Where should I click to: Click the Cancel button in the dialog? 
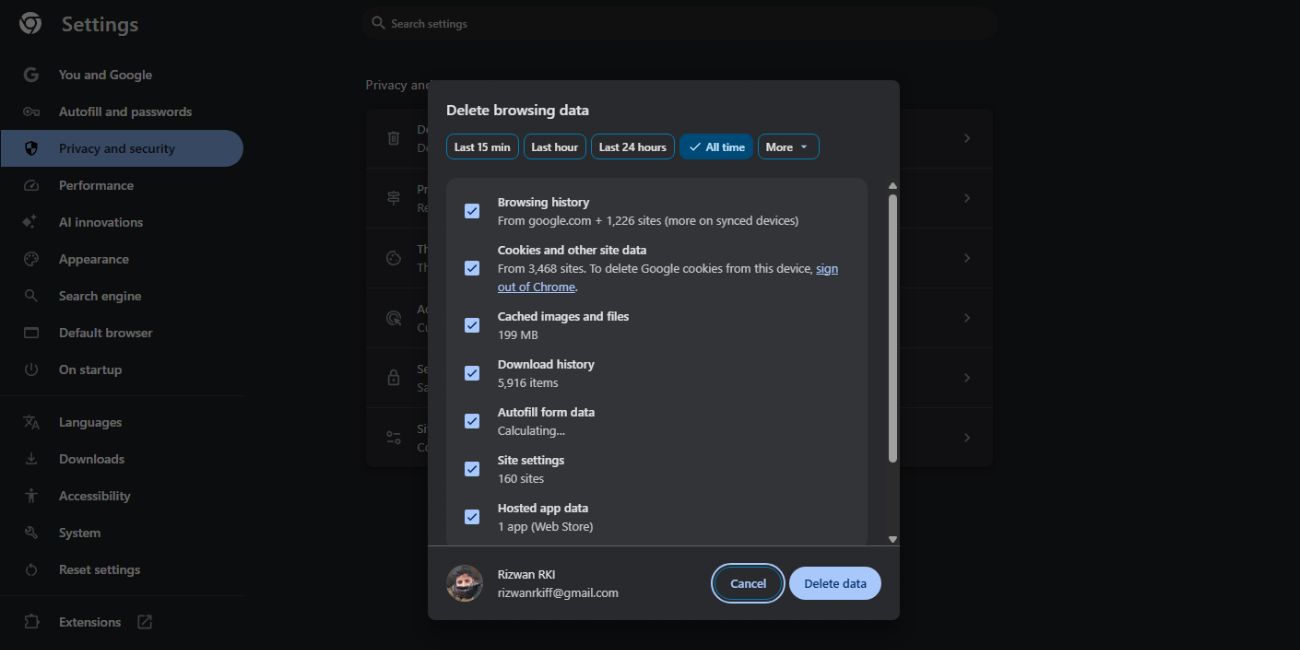click(747, 584)
